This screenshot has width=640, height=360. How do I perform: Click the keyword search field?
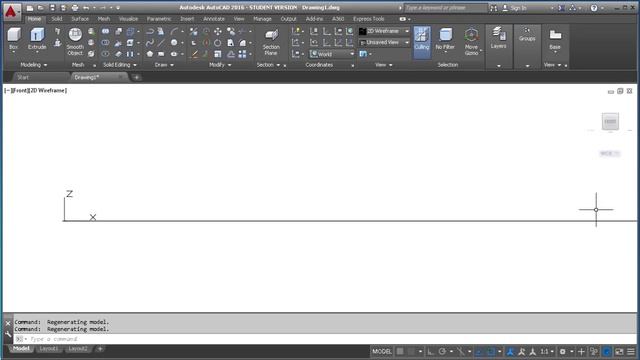click(445, 8)
